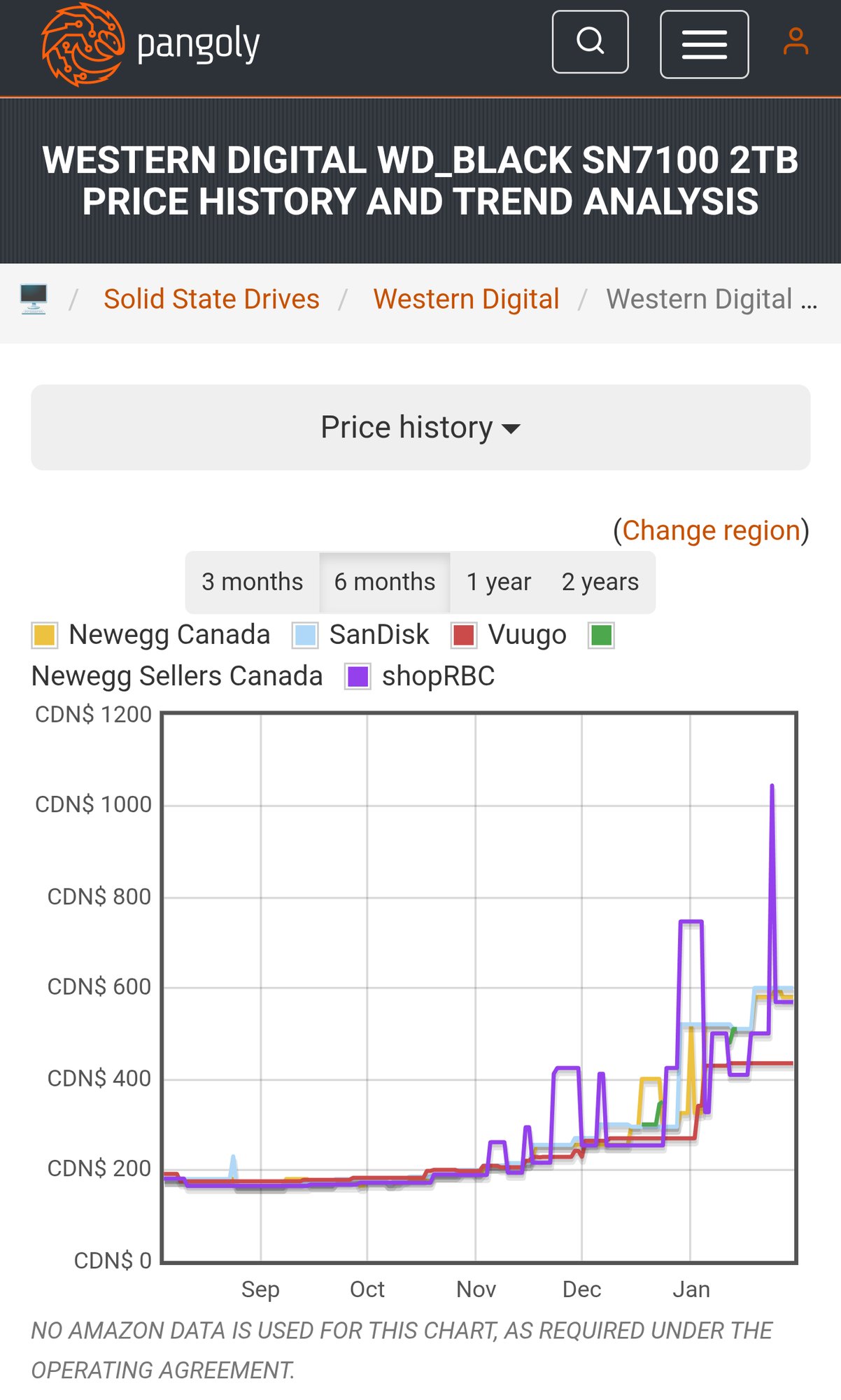Screen dimensions: 841x1400
Task: Switch to the 2 years range
Action: tap(600, 582)
